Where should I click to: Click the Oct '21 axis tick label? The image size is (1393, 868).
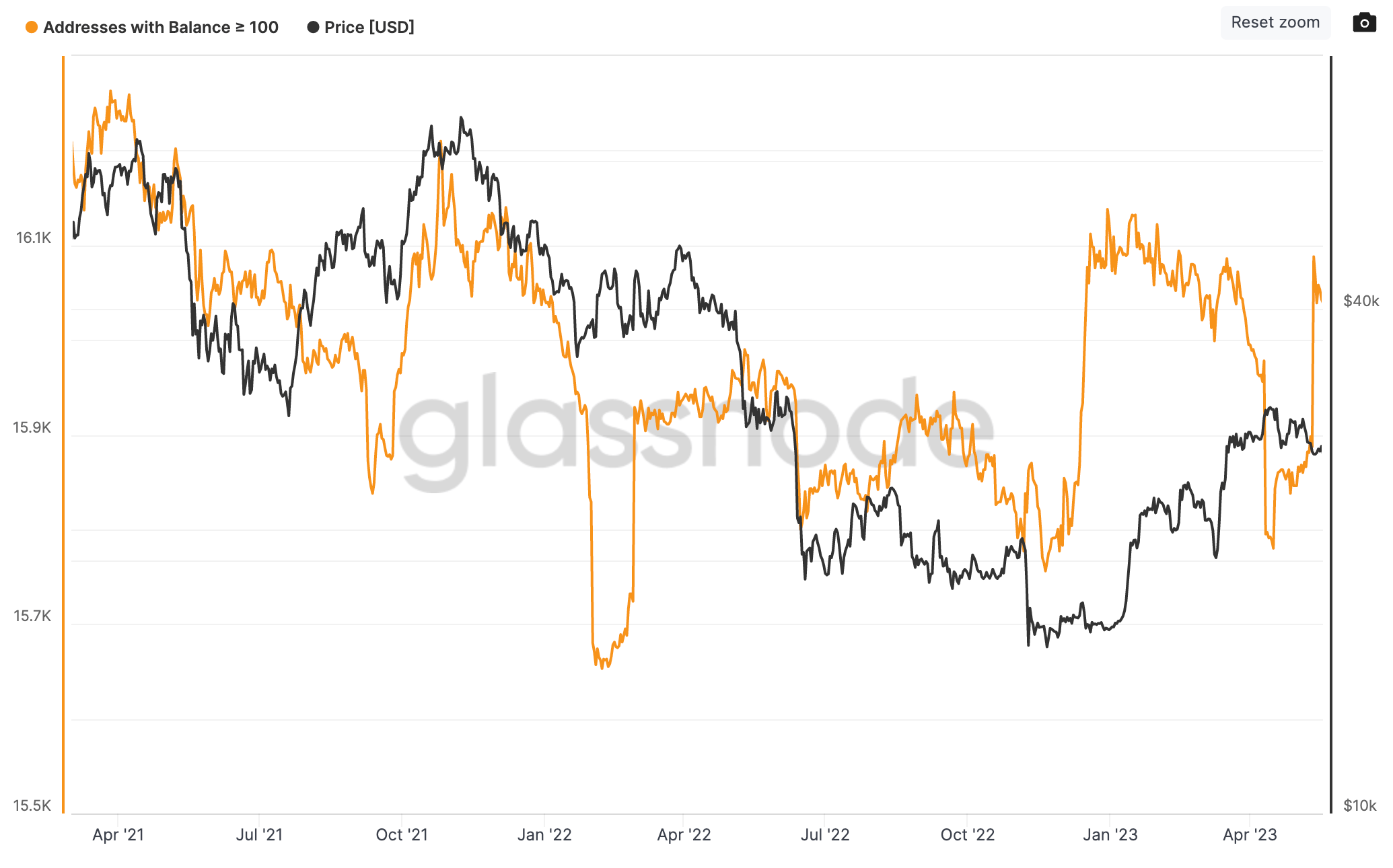pyautogui.click(x=402, y=835)
